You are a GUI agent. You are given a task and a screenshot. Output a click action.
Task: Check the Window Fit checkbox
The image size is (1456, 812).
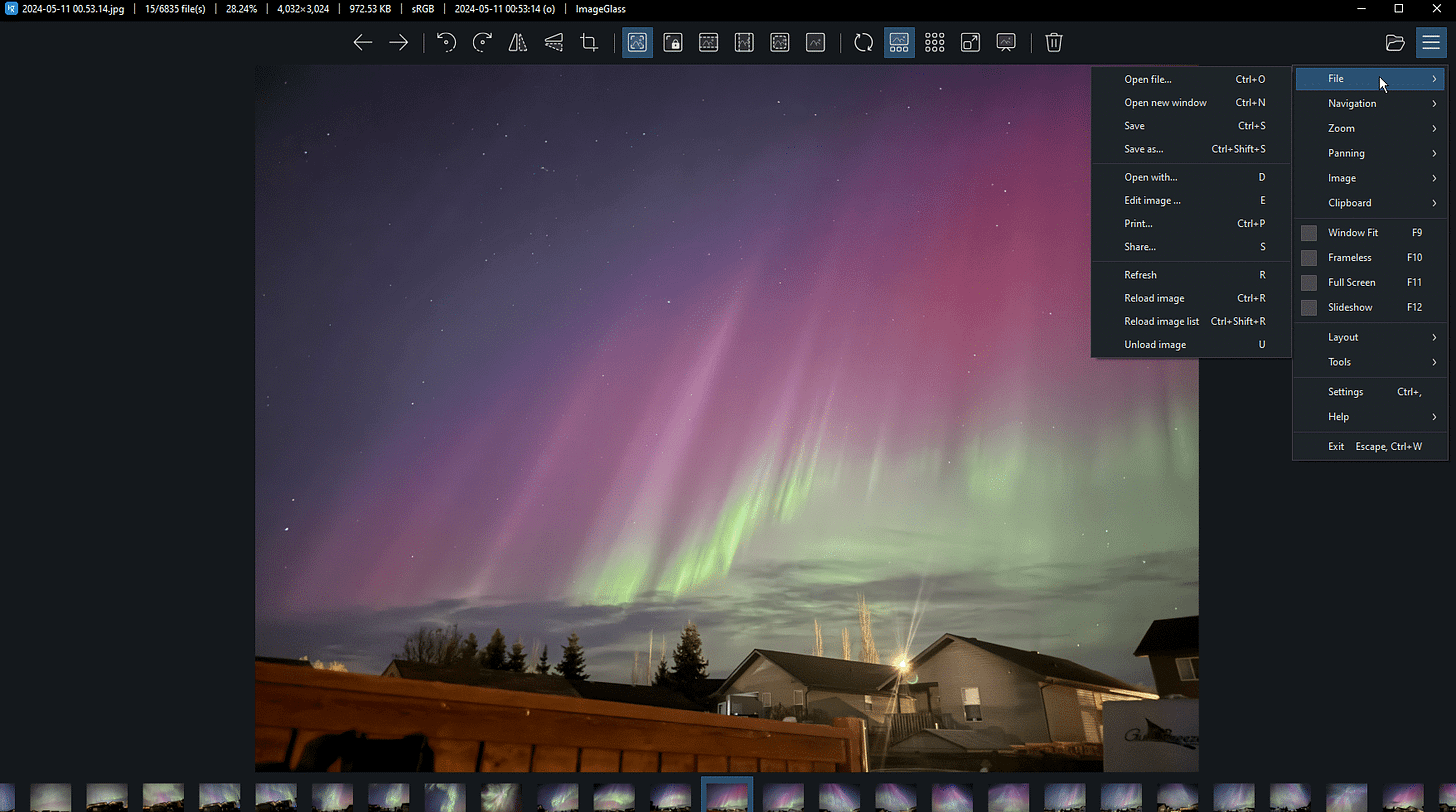pyautogui.click(x=1309, y=233)
